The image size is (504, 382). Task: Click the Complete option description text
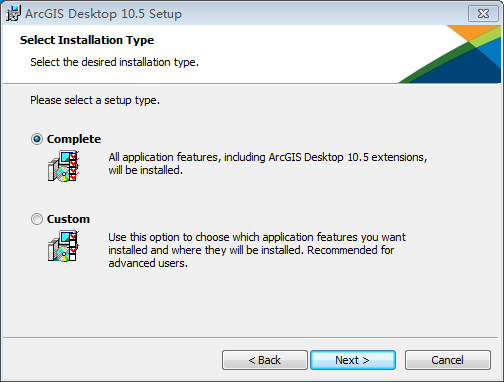coord(268,163)
